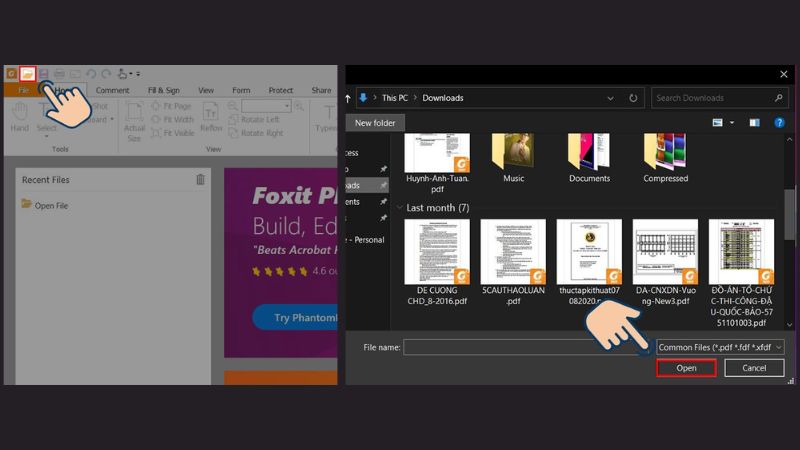
Task: Collapse the Last month group
Action: tap(401, 208)
